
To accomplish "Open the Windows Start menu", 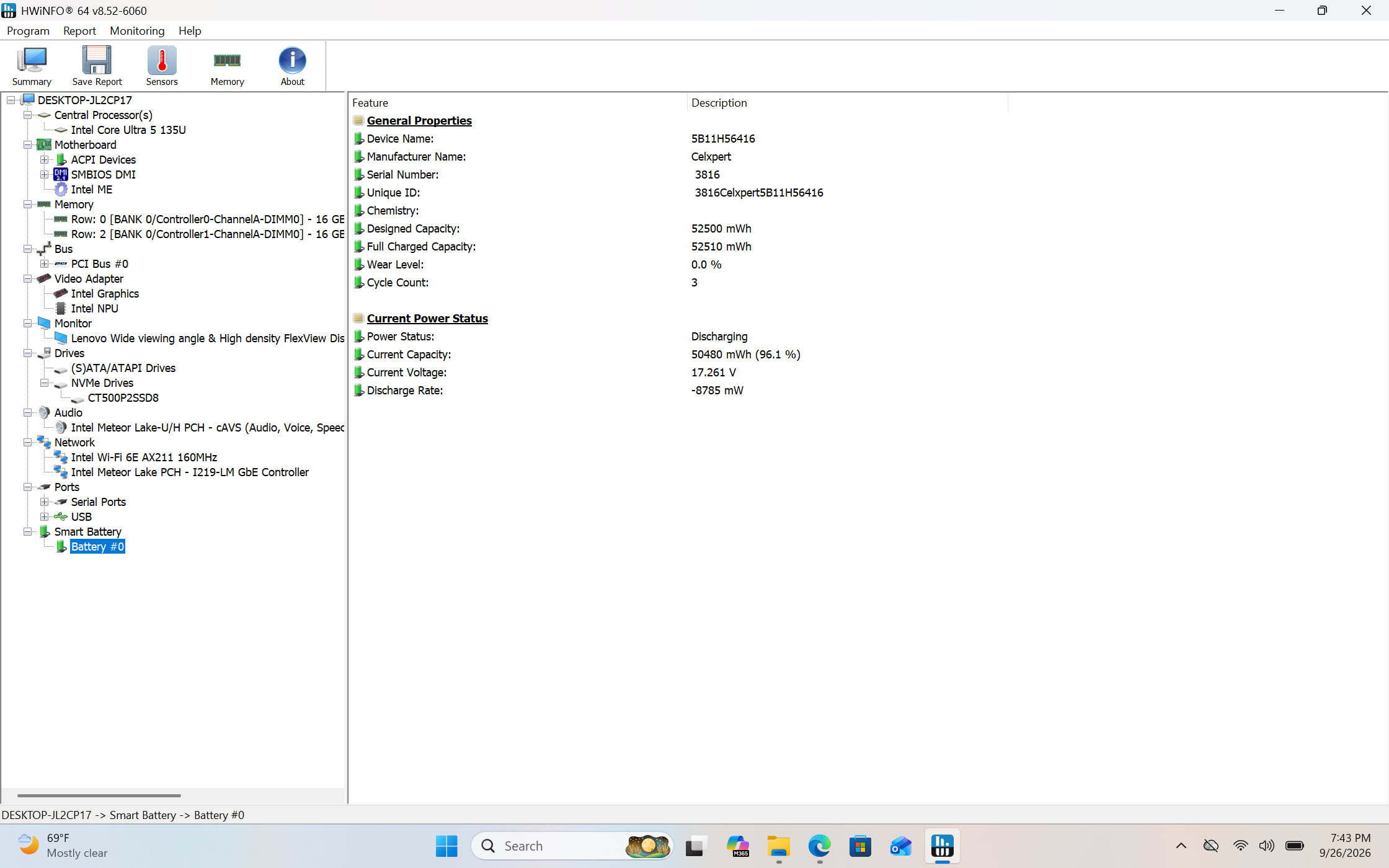I will 446,846.
